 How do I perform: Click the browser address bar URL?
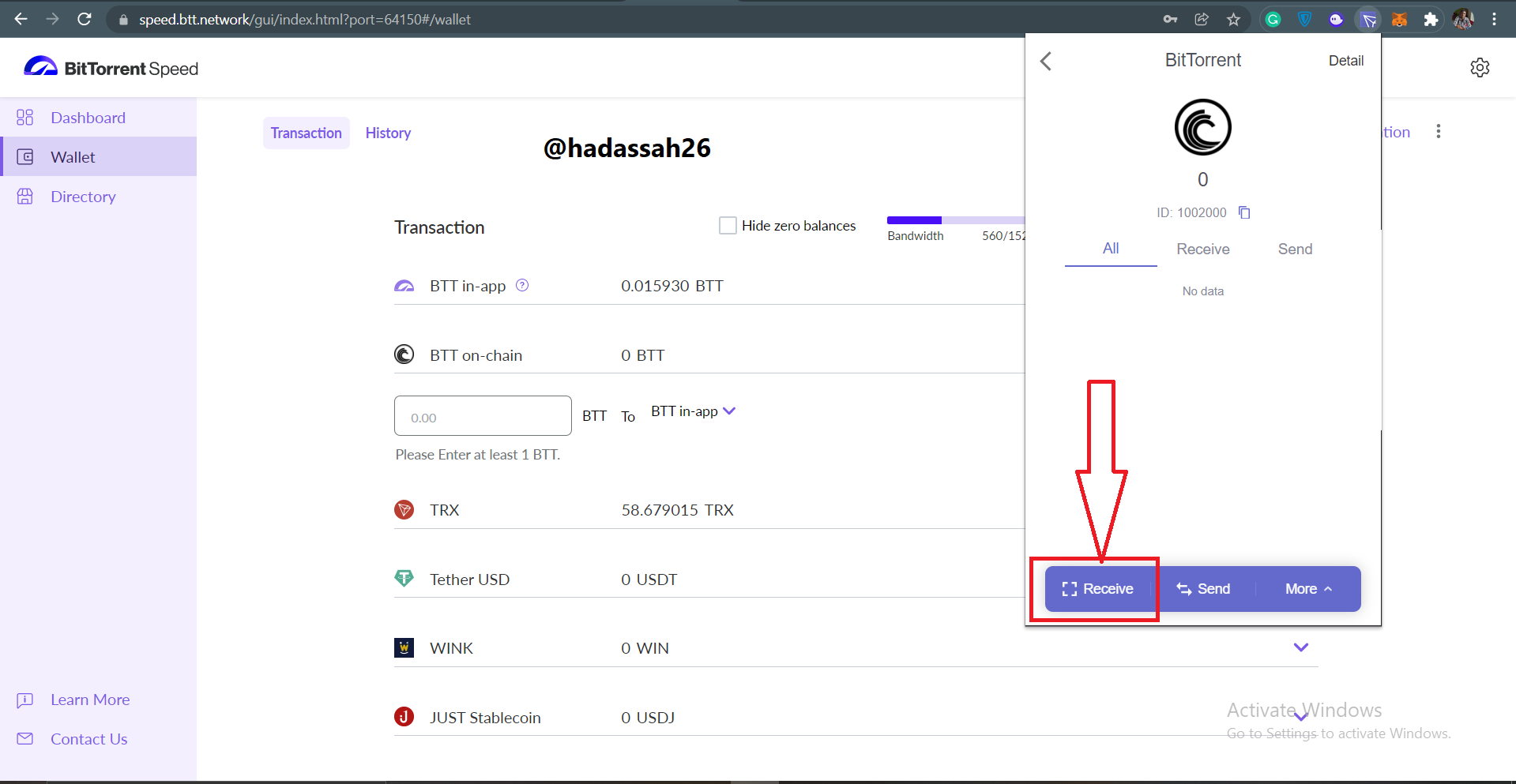[x=305, y=19]
